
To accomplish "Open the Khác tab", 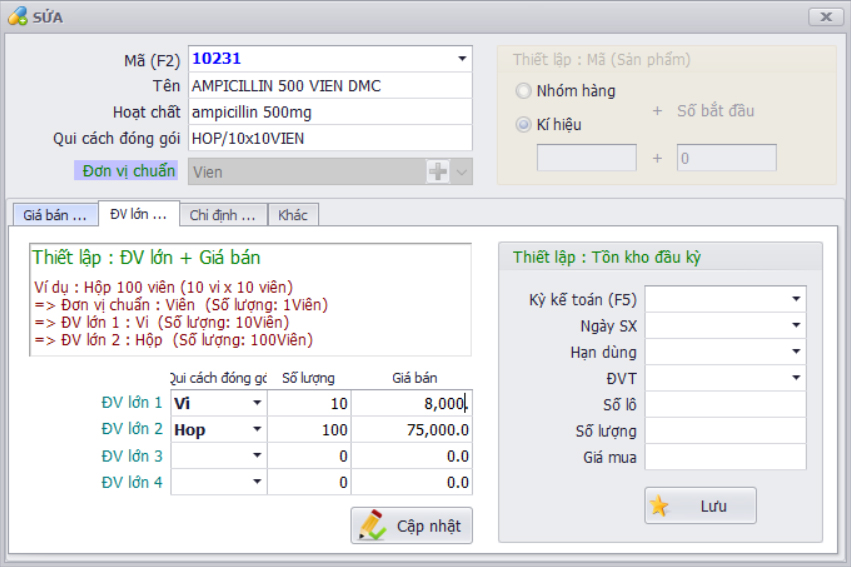I will [x=293, y=215].
